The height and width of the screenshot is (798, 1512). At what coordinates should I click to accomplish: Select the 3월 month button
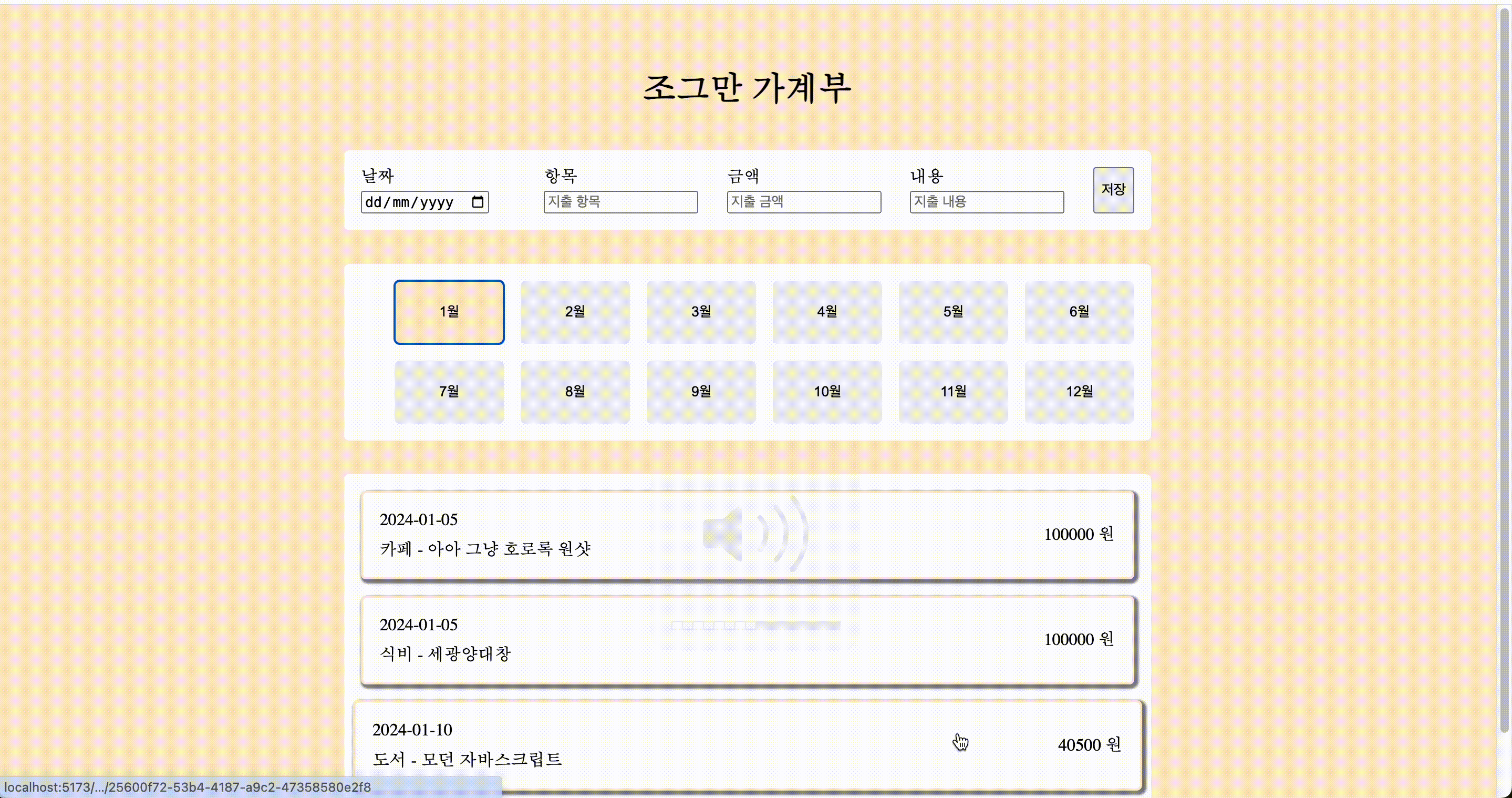701,312
